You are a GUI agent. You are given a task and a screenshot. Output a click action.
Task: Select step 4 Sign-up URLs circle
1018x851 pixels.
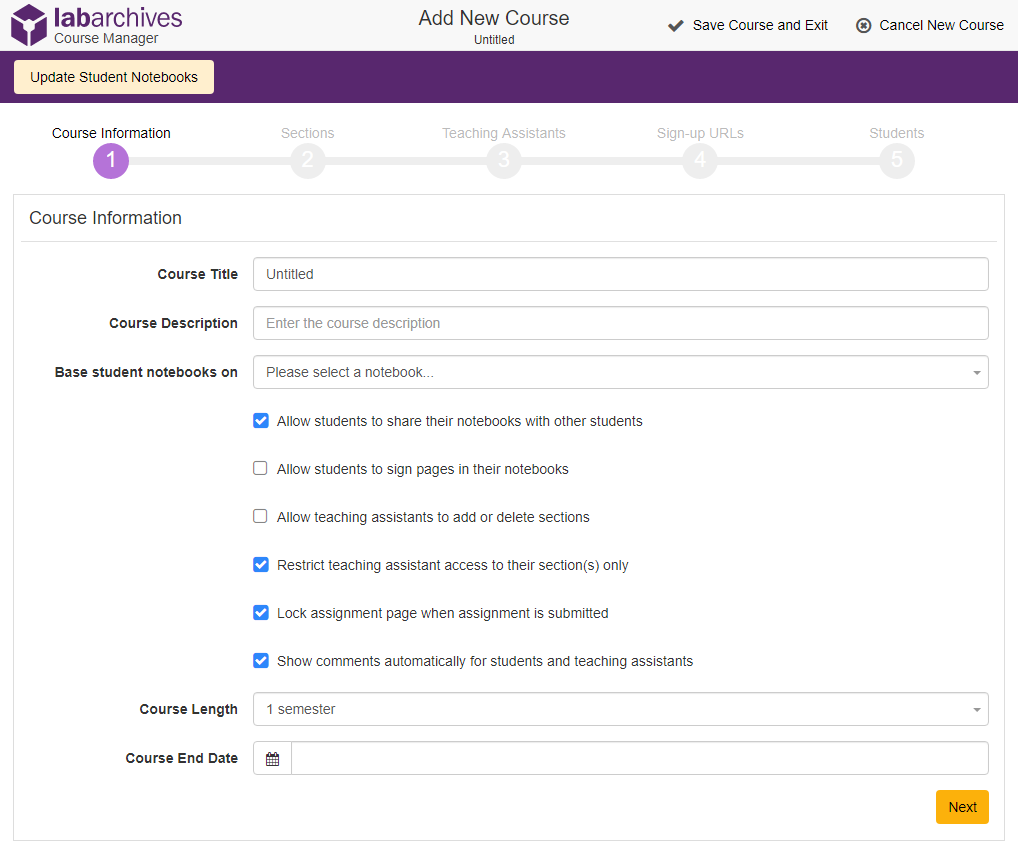click(700, 160)
